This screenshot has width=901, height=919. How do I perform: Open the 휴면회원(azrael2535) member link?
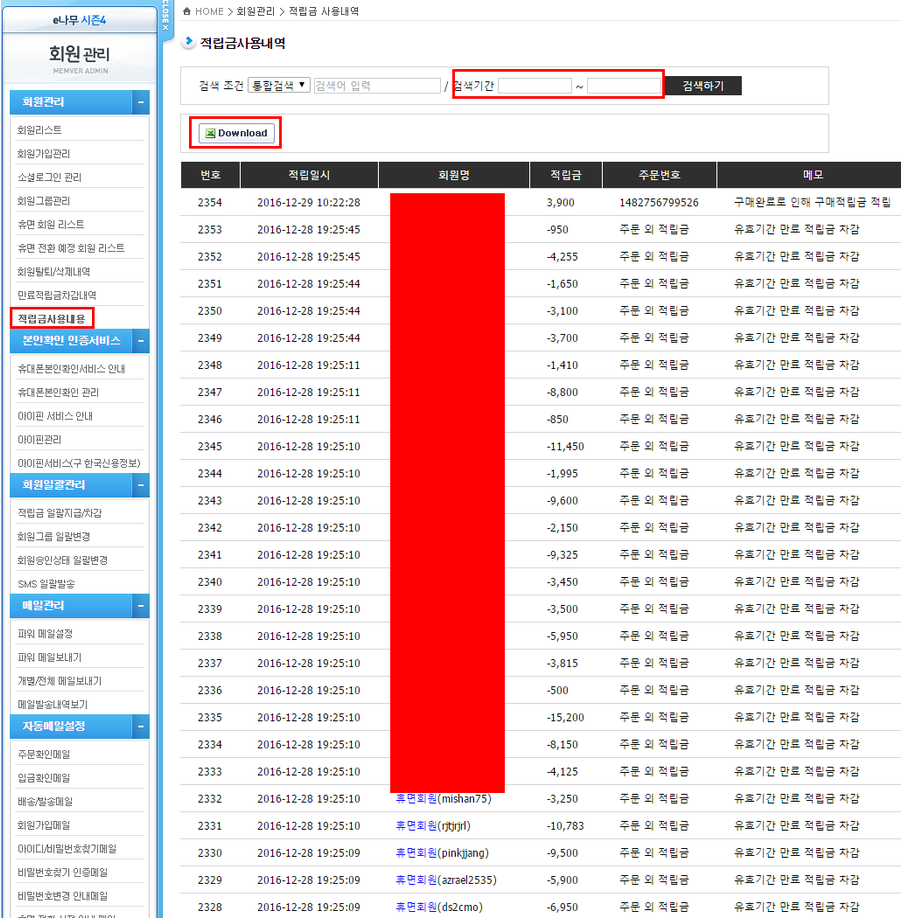coord(446,880)
